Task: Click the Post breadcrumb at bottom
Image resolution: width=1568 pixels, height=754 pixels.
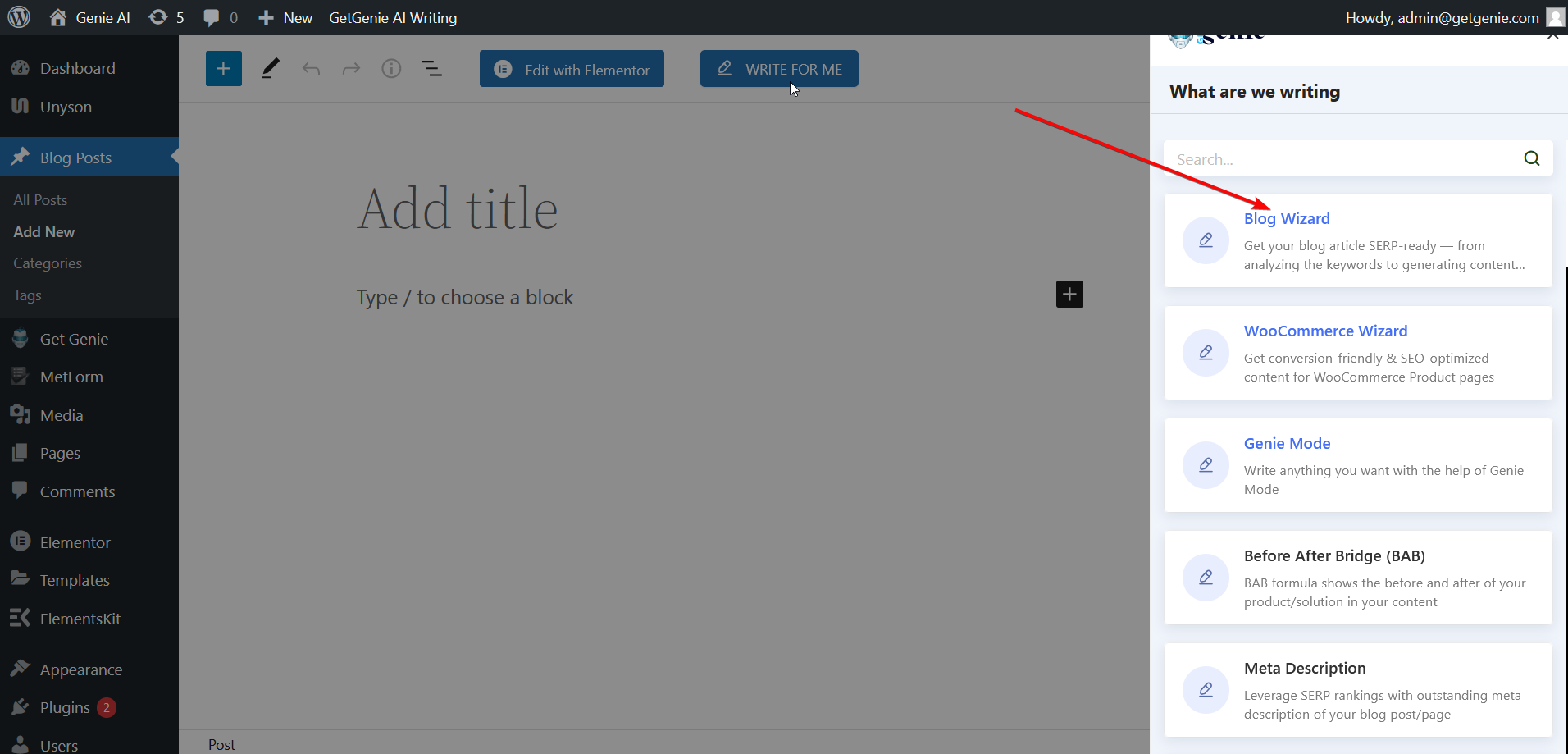Action: click(x=221, y=744)
